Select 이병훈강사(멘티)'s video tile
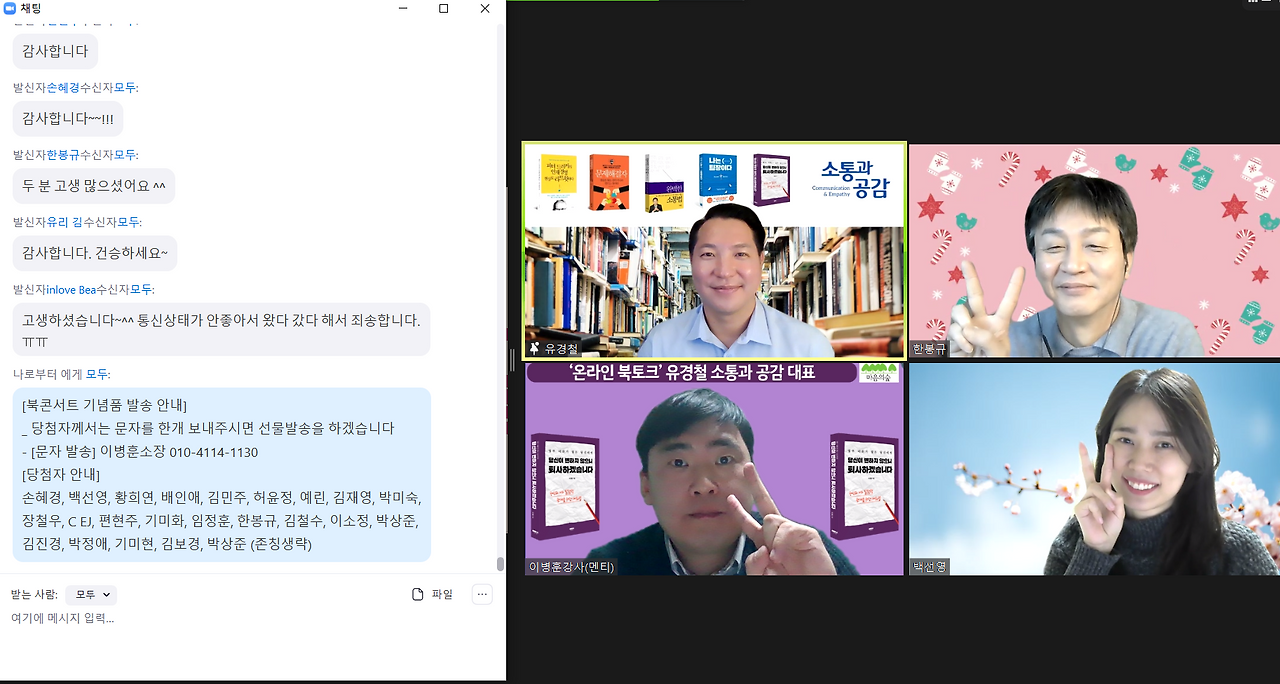Viewport: 1280px width, 684px height. [x=714, y=469]
